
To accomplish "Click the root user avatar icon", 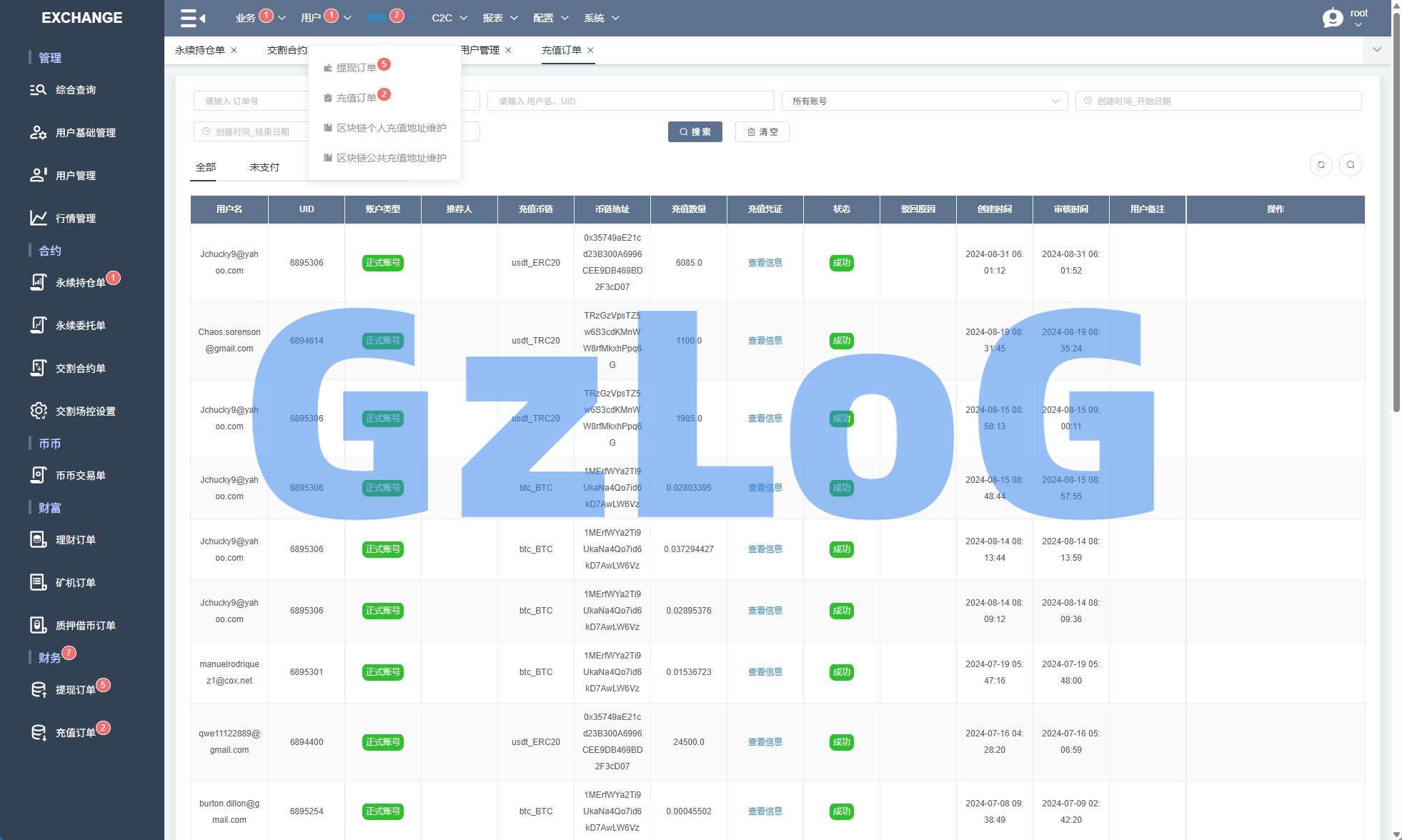I will point(1333,18).
